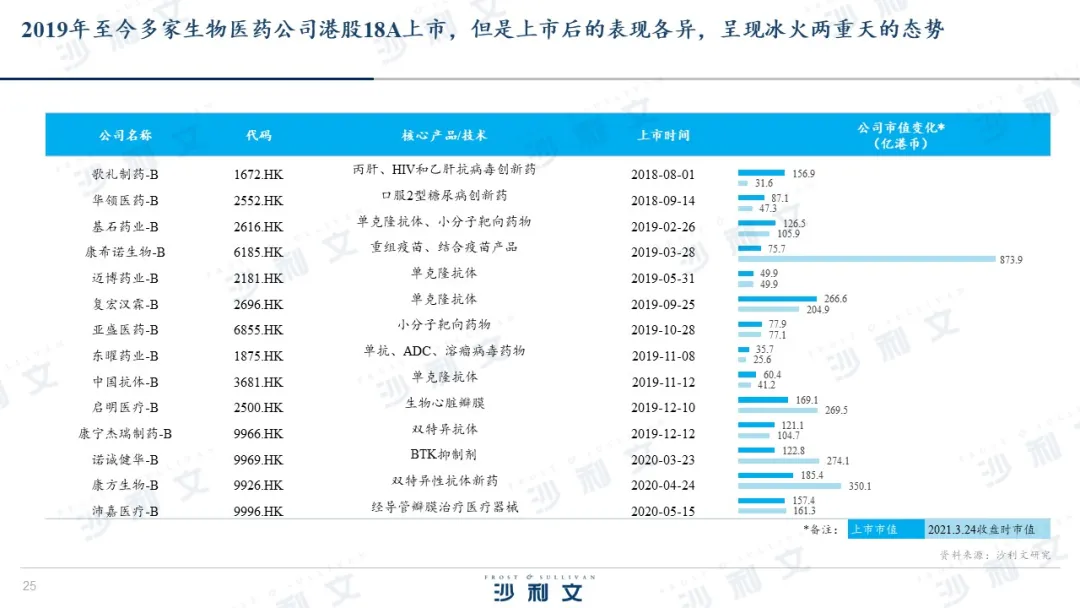The height and width of the screenshot is (608, 1080).
Task: Click the 资料来源 source note
Action: [994, 553]
